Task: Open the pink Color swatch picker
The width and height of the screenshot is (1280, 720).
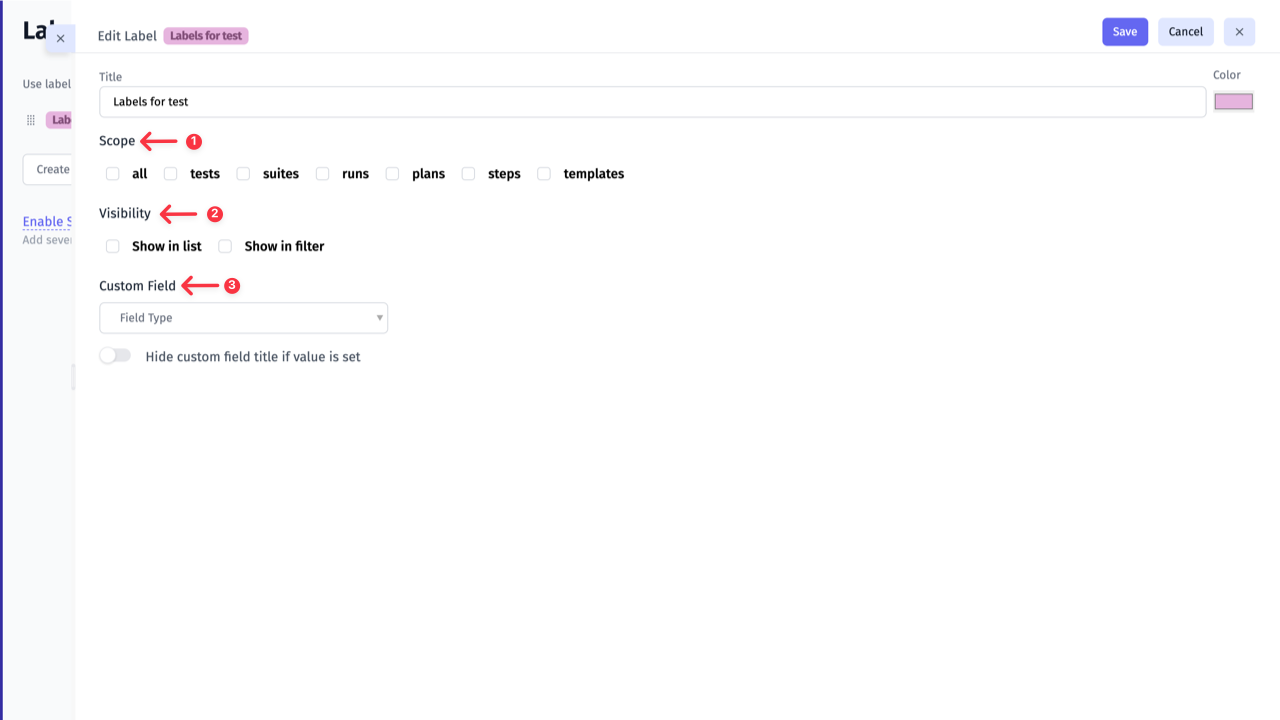Action: (1233, 101)
